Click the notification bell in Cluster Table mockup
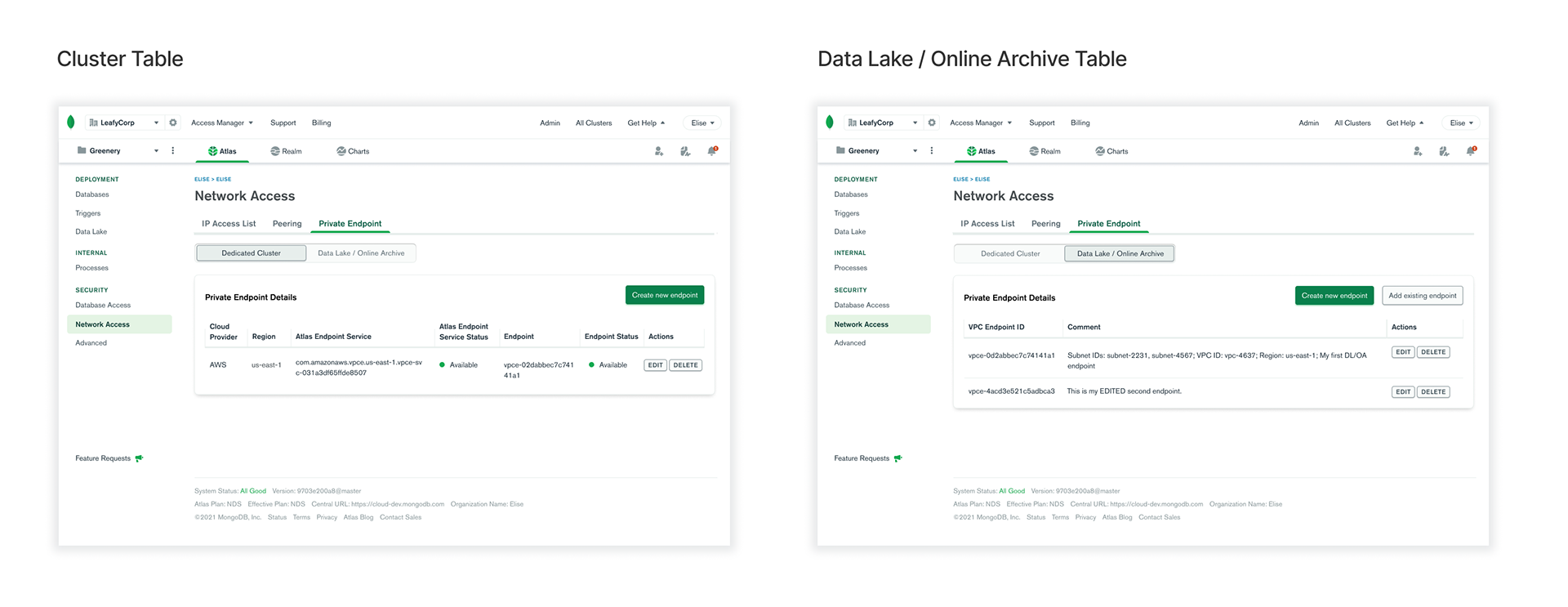Screen dimensions: 1568x607 712,151
